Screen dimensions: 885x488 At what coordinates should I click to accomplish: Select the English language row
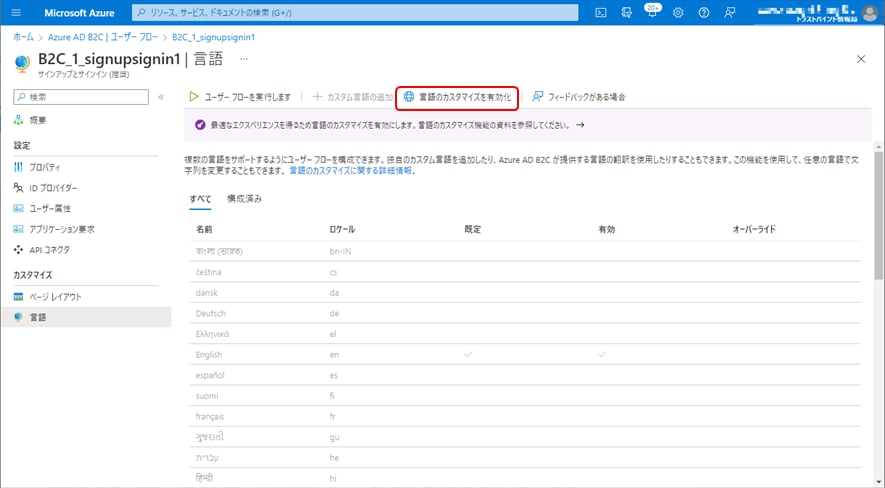click(525, 355)
